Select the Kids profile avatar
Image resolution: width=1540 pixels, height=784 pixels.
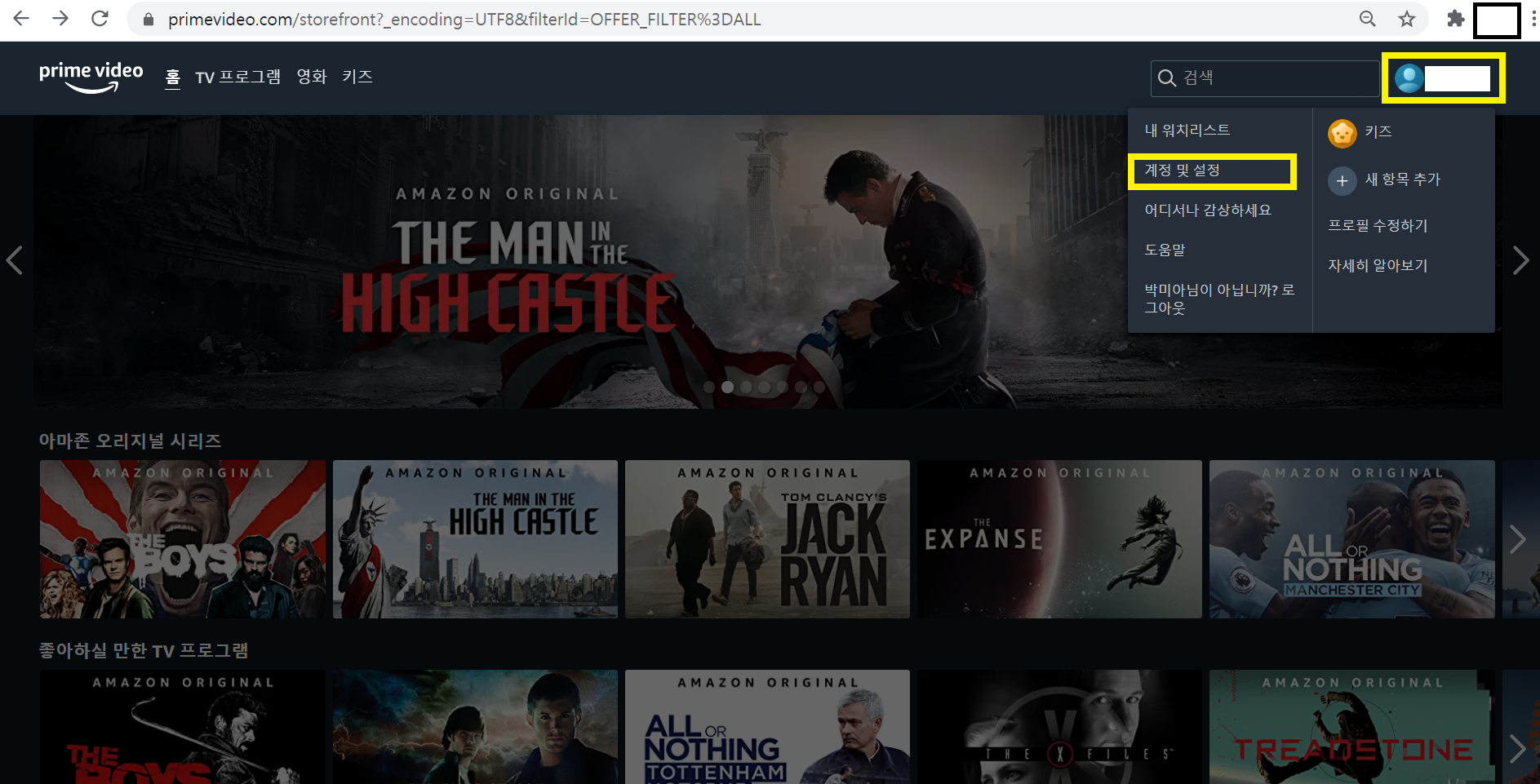pos(1343,132)
